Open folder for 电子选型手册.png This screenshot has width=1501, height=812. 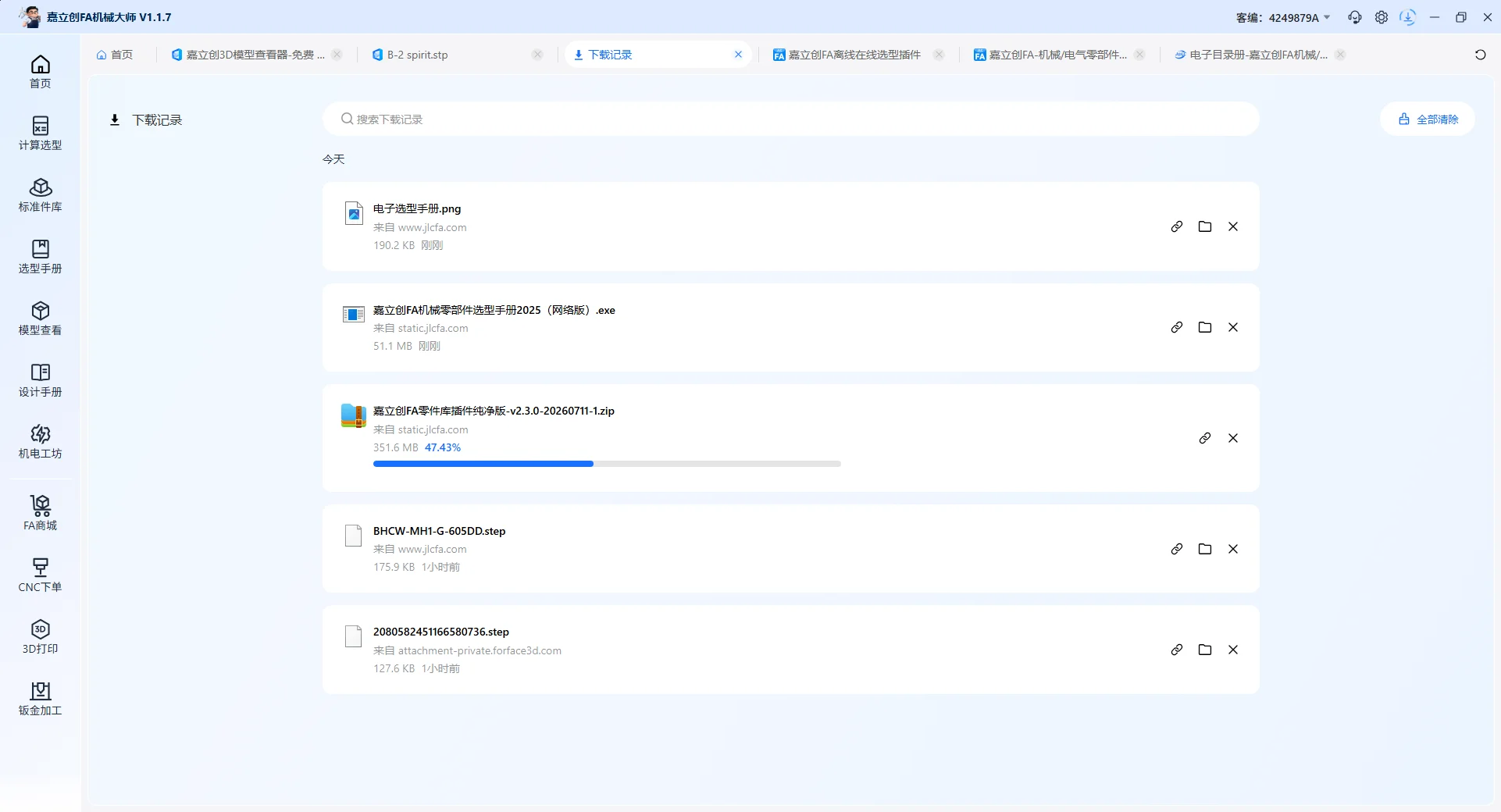[x=1205, y=226]
